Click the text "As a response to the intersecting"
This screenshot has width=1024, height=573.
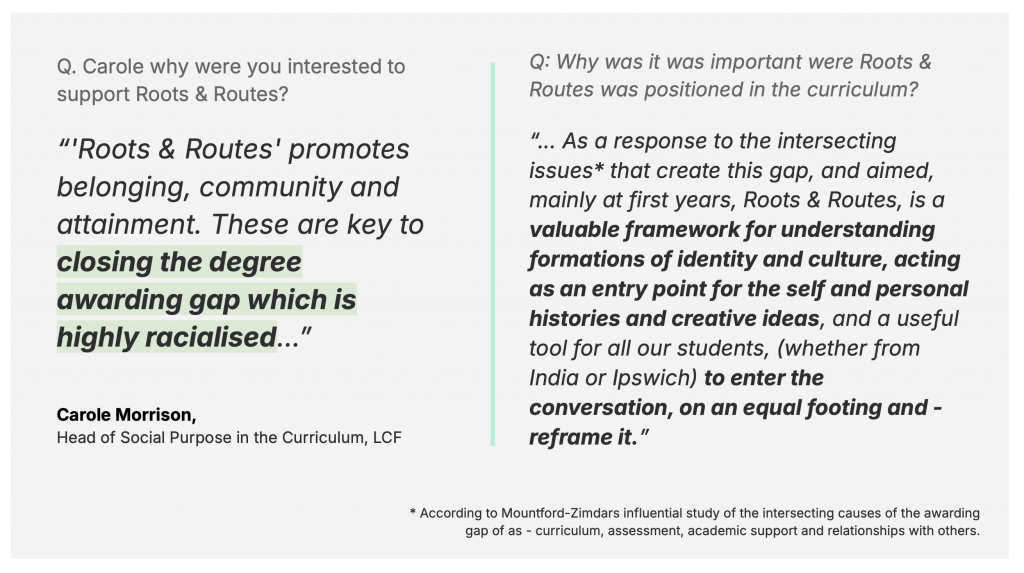[729, 141]
